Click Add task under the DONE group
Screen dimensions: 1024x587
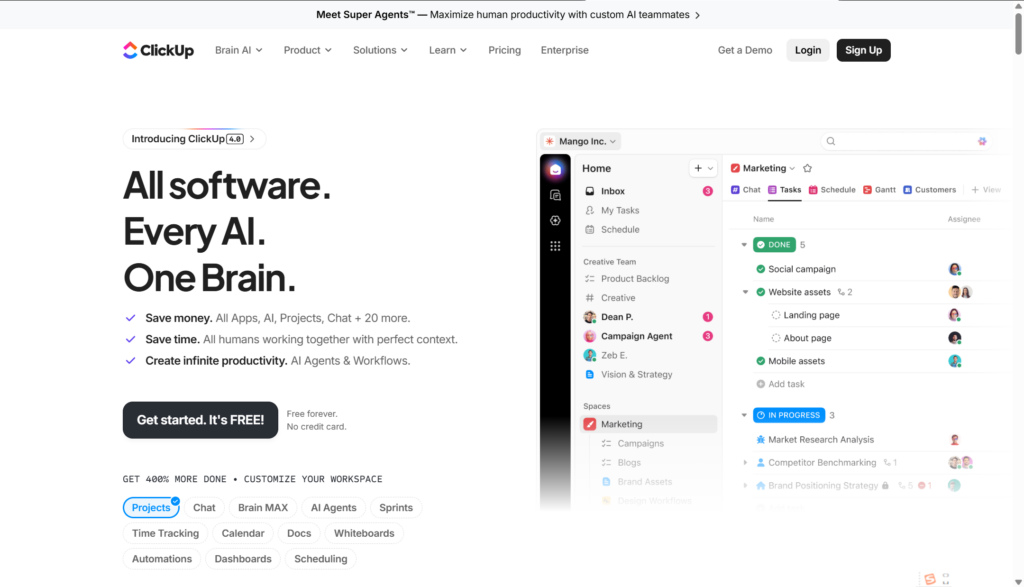780,384
